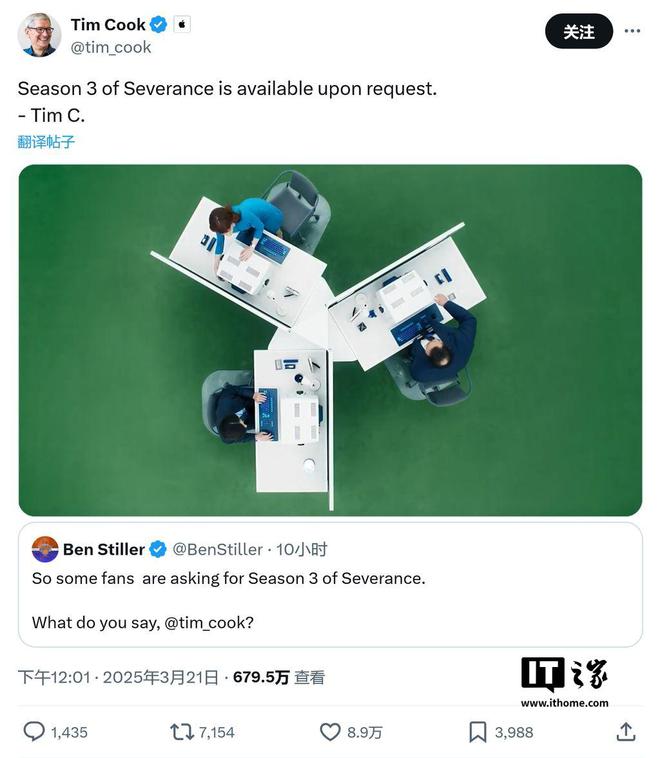The width and height of the screenshot is (660, 758).
Task: Click Ben Stiller's verified badge
Action: [158, 550]
